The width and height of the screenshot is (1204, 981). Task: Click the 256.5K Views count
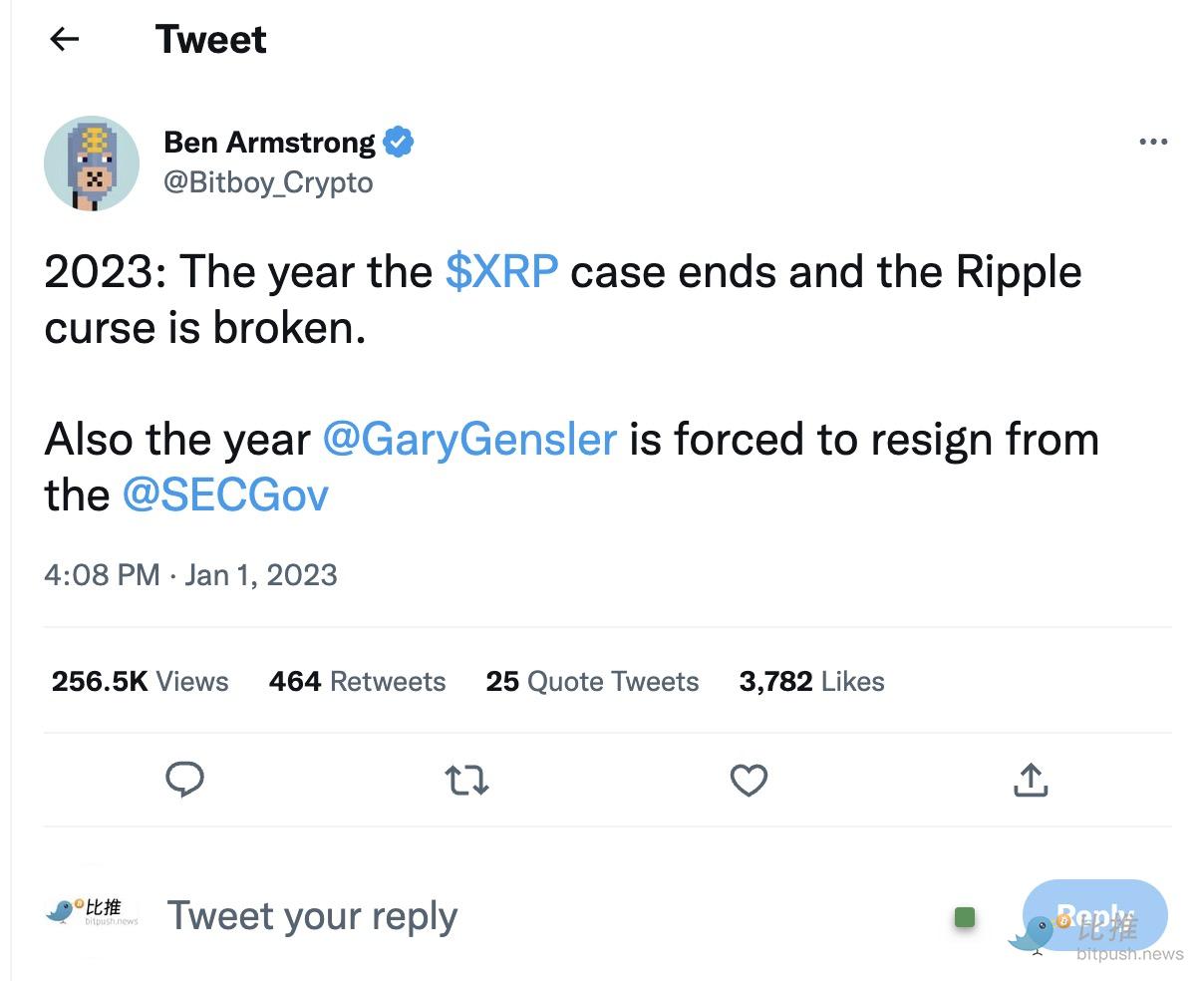140,682
